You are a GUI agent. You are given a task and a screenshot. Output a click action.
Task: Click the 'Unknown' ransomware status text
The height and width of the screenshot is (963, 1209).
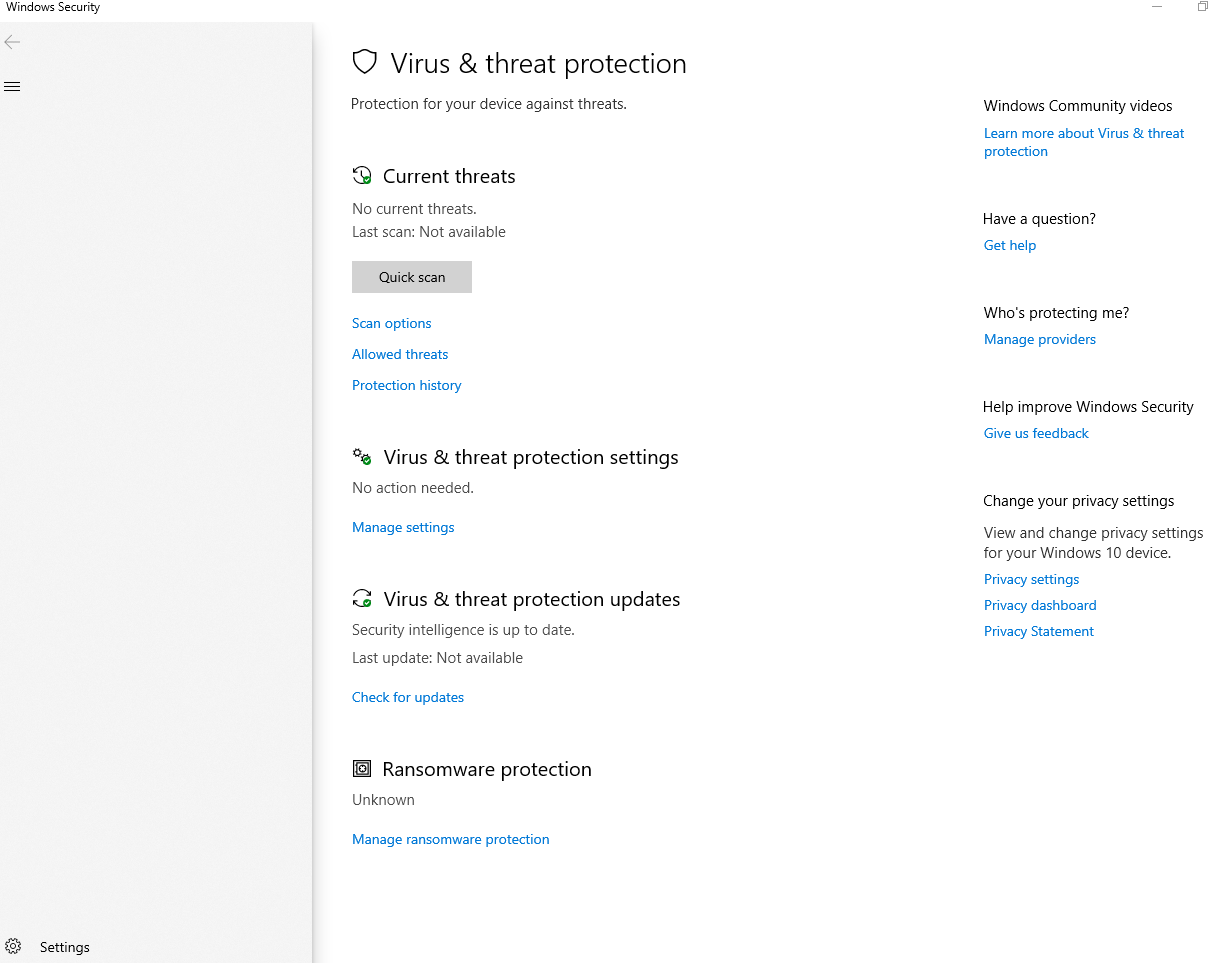383,800
